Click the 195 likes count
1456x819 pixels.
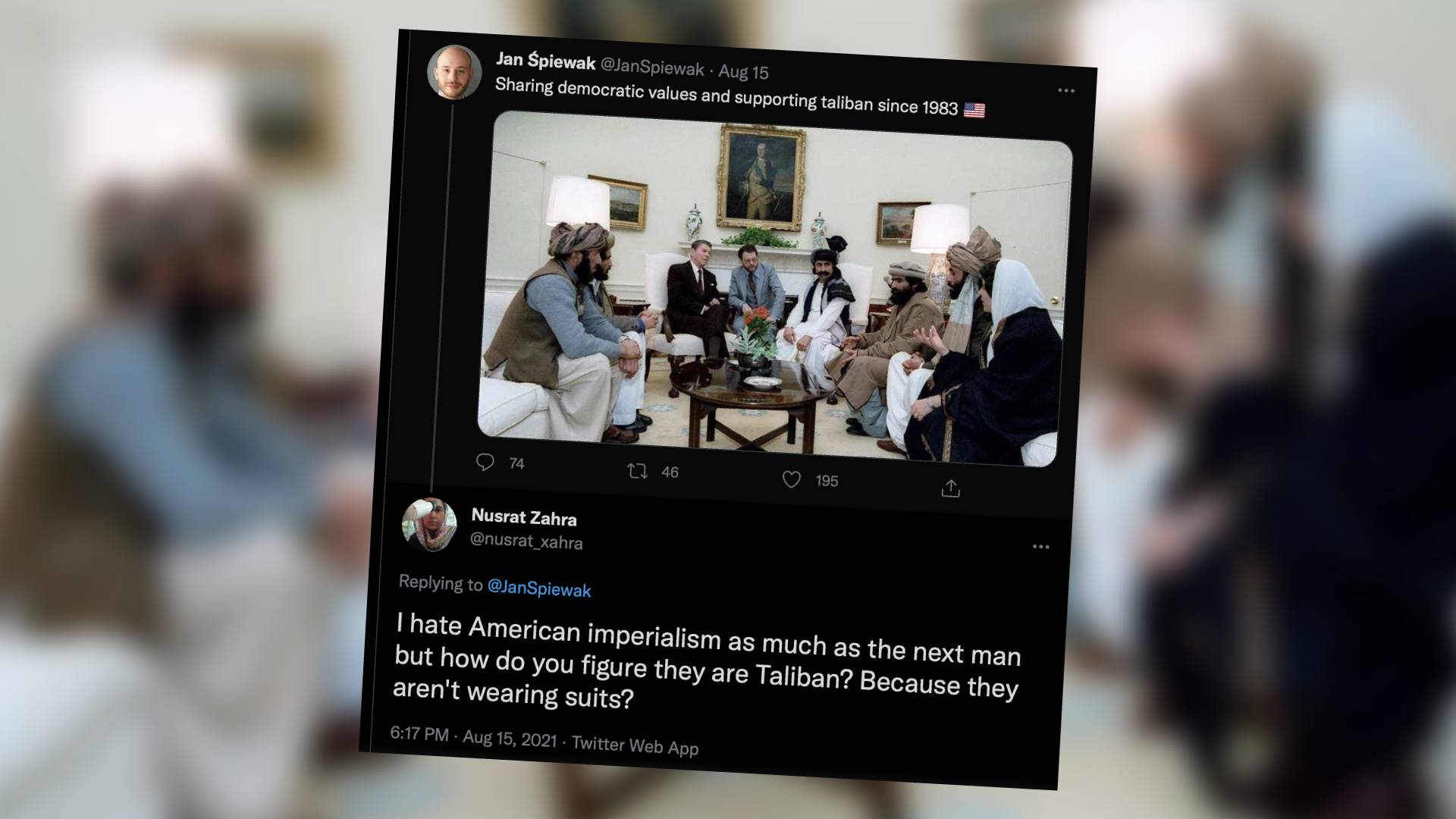pos(827,481)
